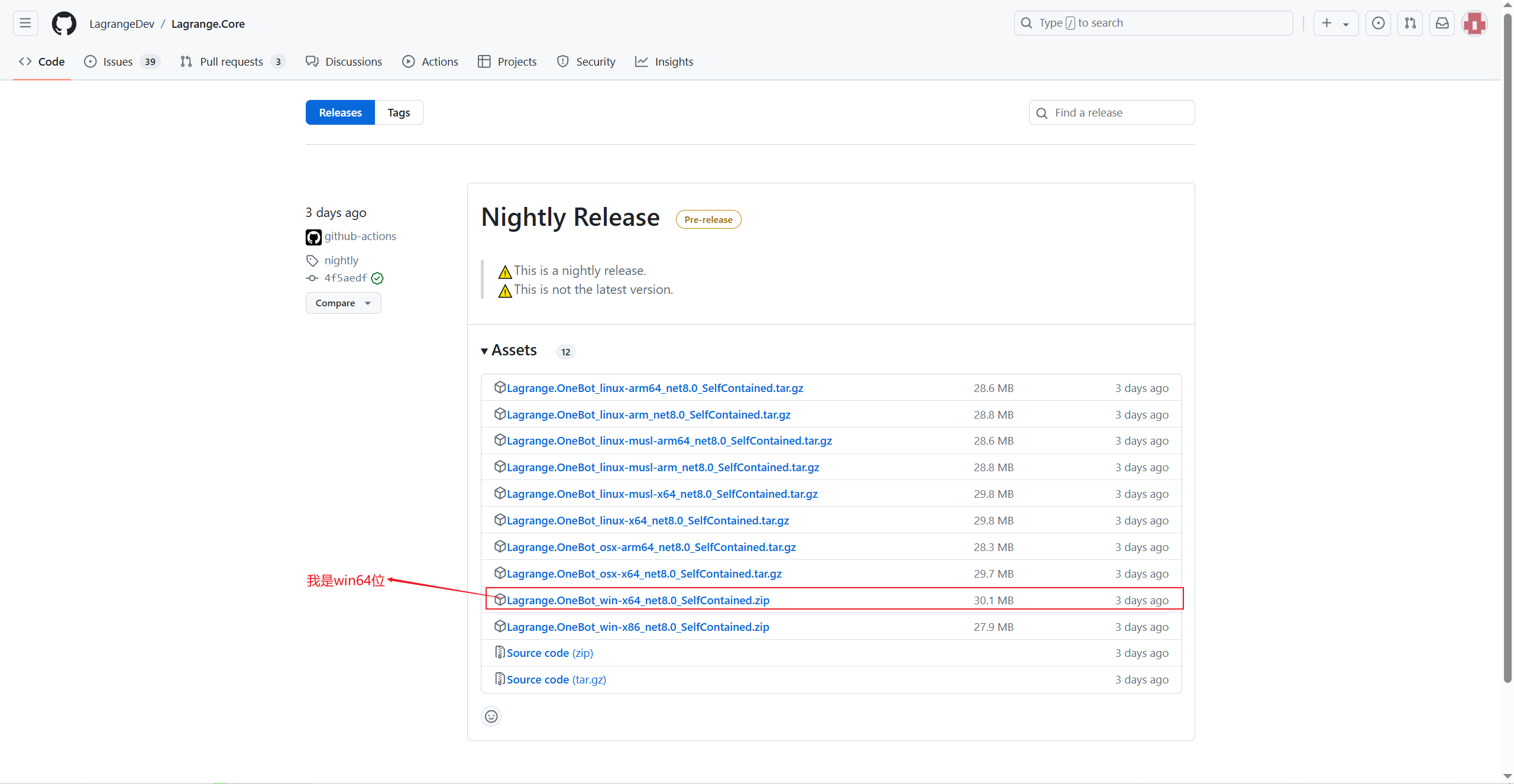The height and width of the screenshot is (784, 1514).
Task: Open the Pull requests tab
Action: click(233, 61)
